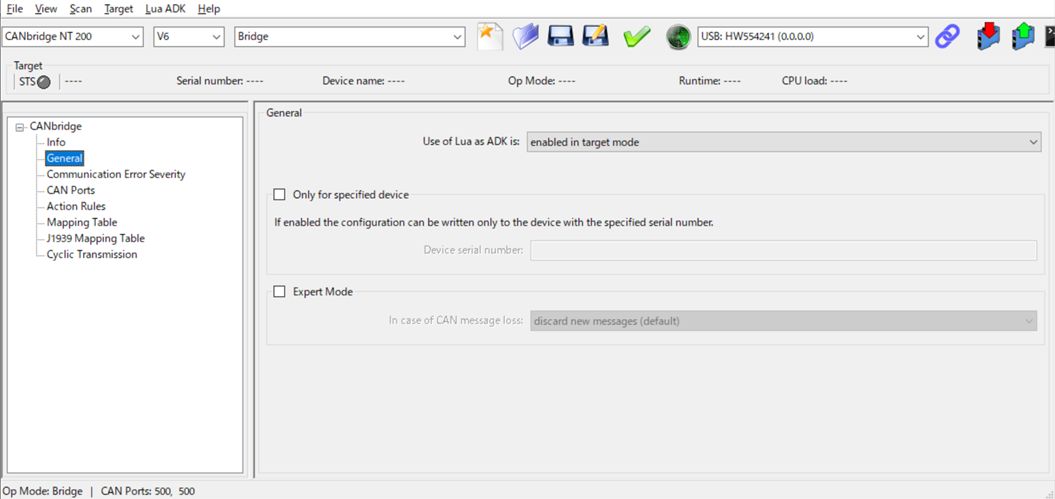The width and height of the screenshot is (1055, 499).
Task: Click the In case of CAN message loss label
Action: point(456,321)
